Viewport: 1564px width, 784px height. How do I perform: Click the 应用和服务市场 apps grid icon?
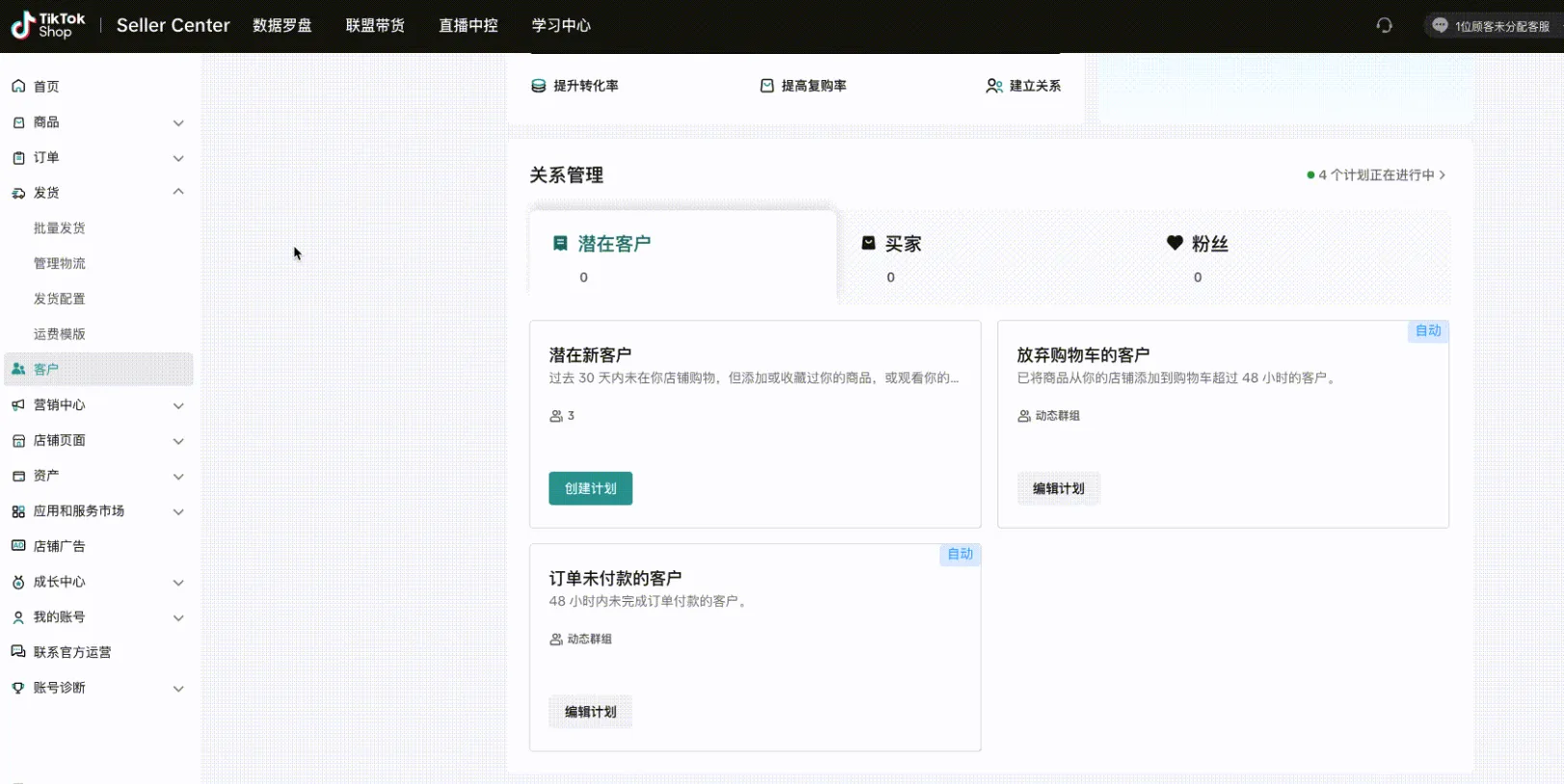tap(18, 511)
